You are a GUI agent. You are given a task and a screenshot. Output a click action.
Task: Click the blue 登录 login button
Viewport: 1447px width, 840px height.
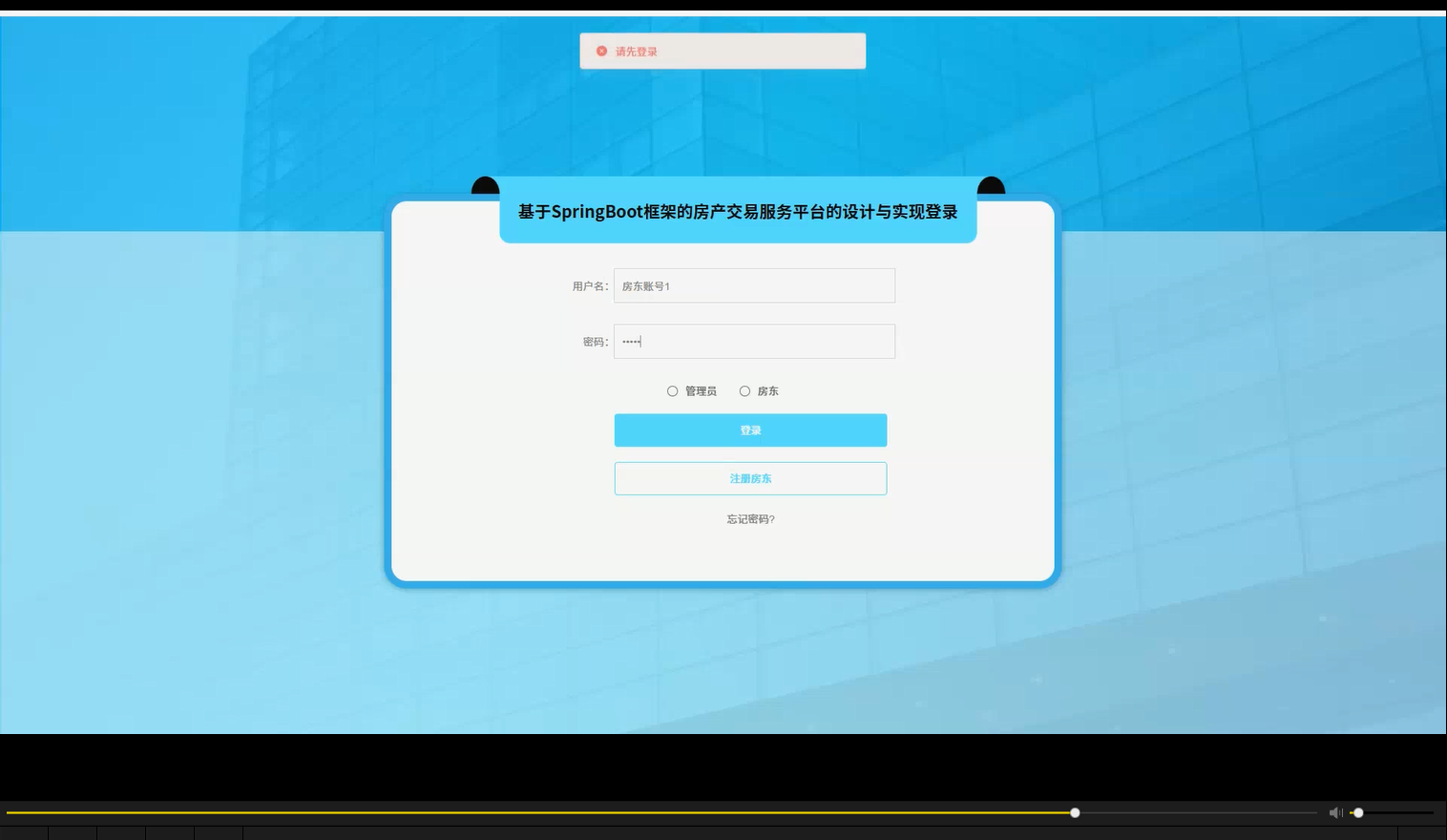750,430
